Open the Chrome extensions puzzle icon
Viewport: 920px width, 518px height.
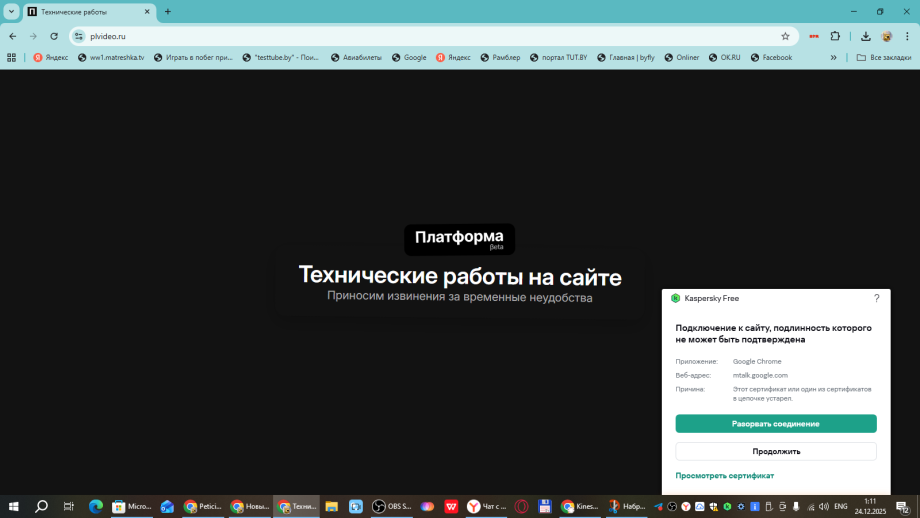coord(835,36)
